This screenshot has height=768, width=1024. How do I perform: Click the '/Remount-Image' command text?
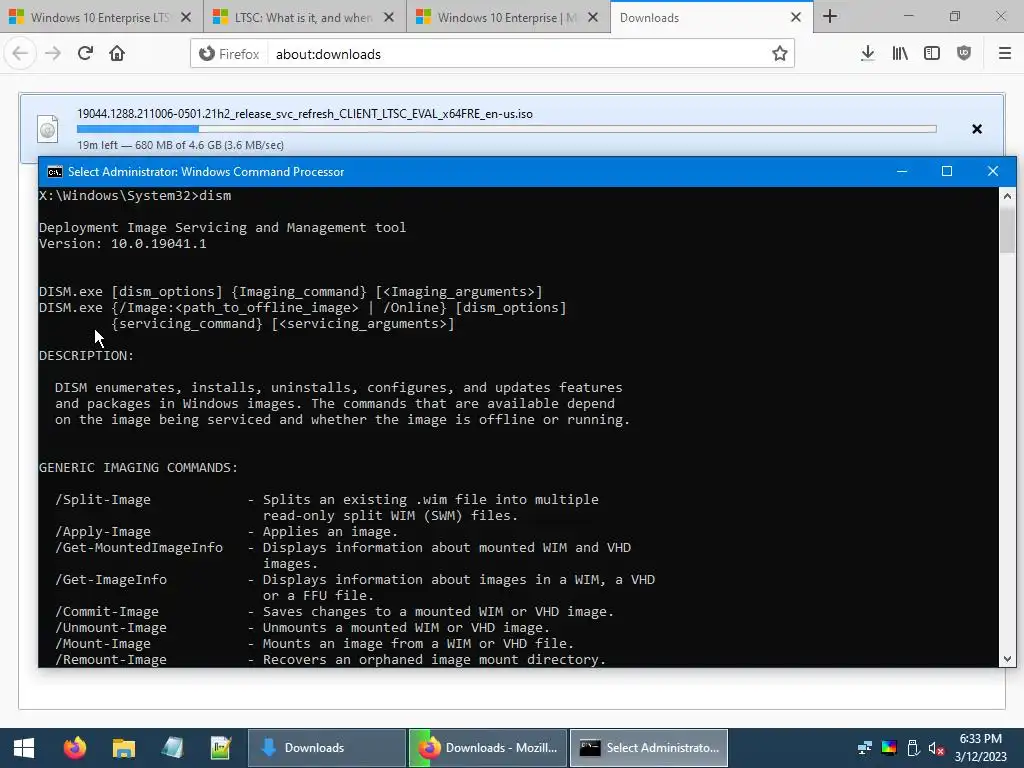[x=111, y=660]
